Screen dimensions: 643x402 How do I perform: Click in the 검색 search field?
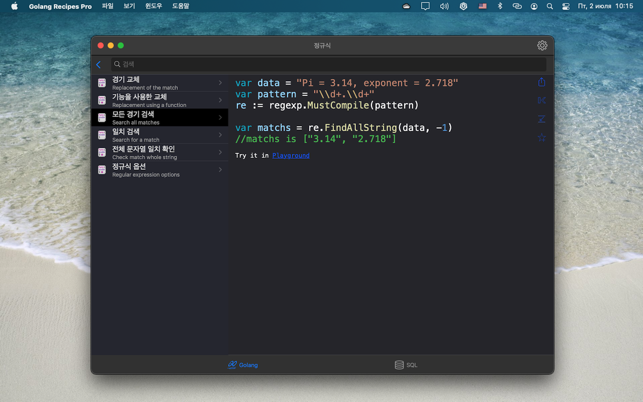click(x=328, y=64)
